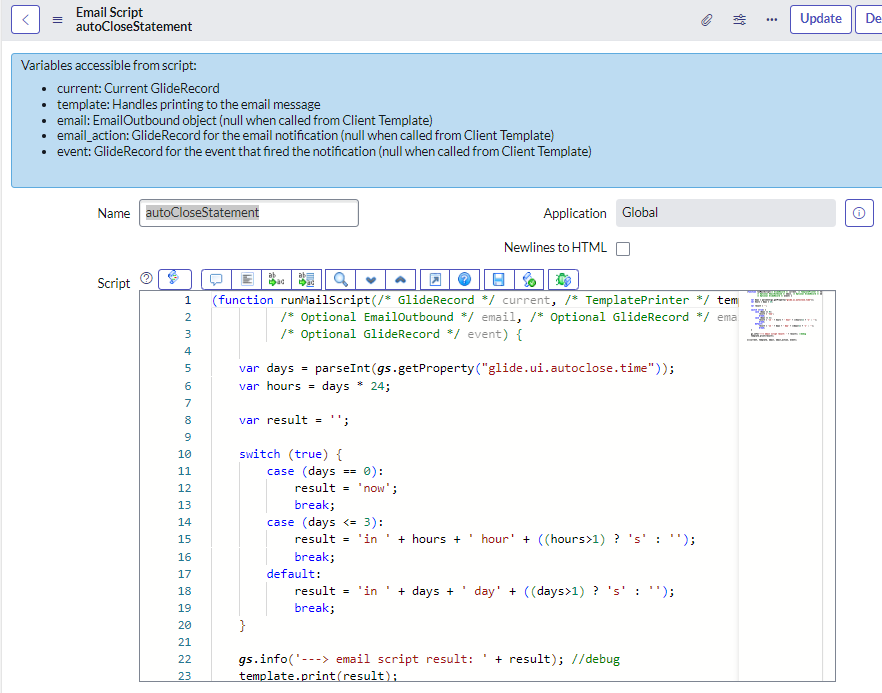Click the 'switch (true) {' code line
882x693 pixels.
[290, 454]
